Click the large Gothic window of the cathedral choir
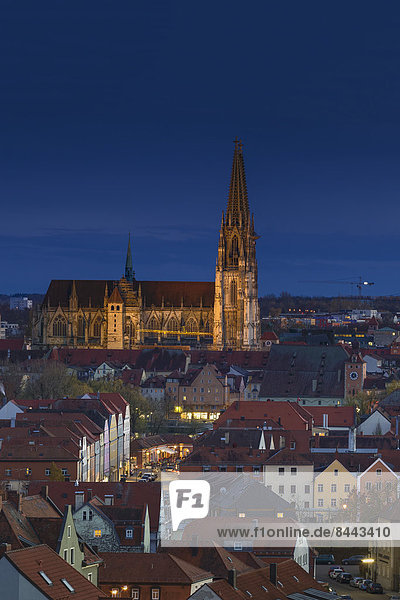Screen dimensions: 400x600 click(59, 326)
